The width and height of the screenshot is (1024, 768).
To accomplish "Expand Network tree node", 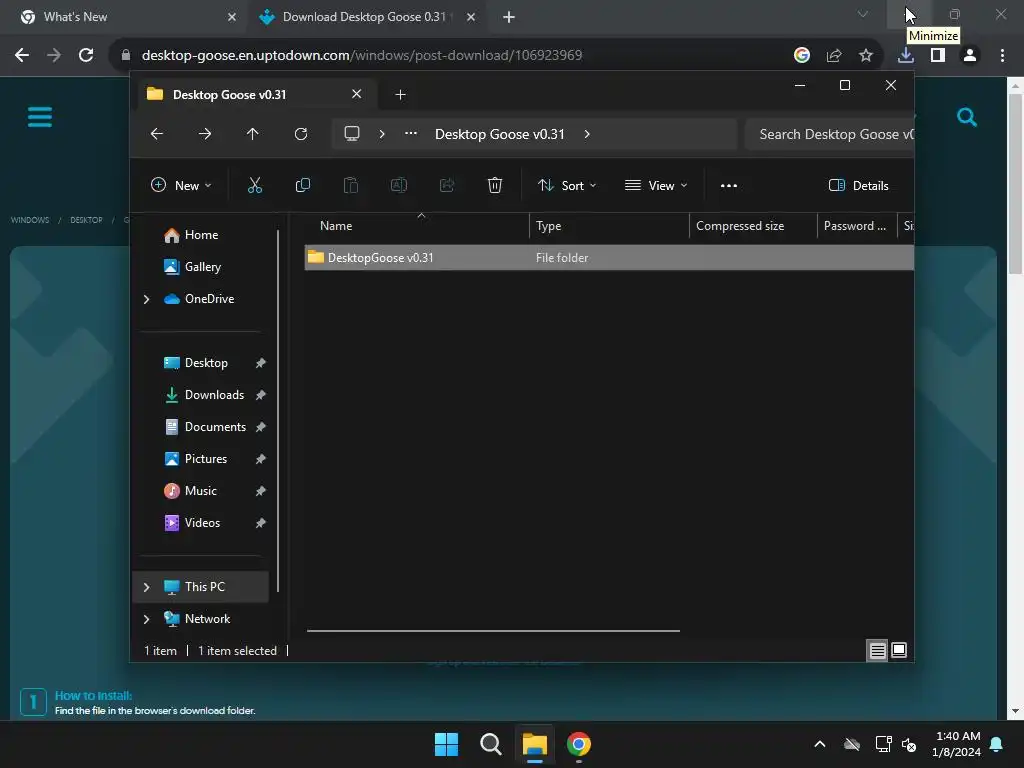I will [146, 619].
